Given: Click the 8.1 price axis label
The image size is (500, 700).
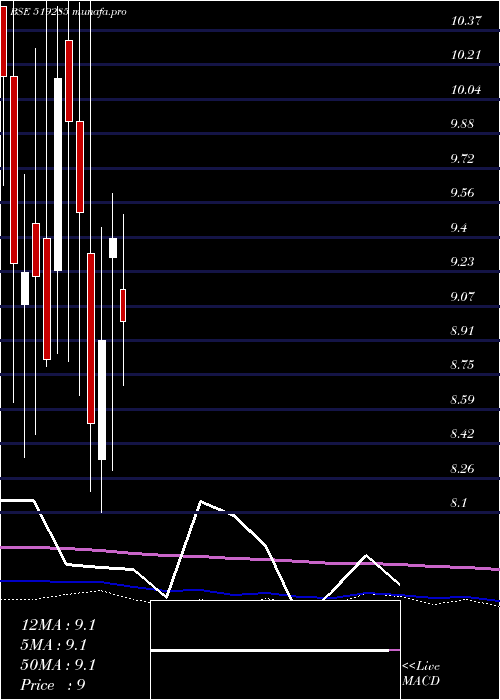Looking at the screenshot, I should click(458, 503).
